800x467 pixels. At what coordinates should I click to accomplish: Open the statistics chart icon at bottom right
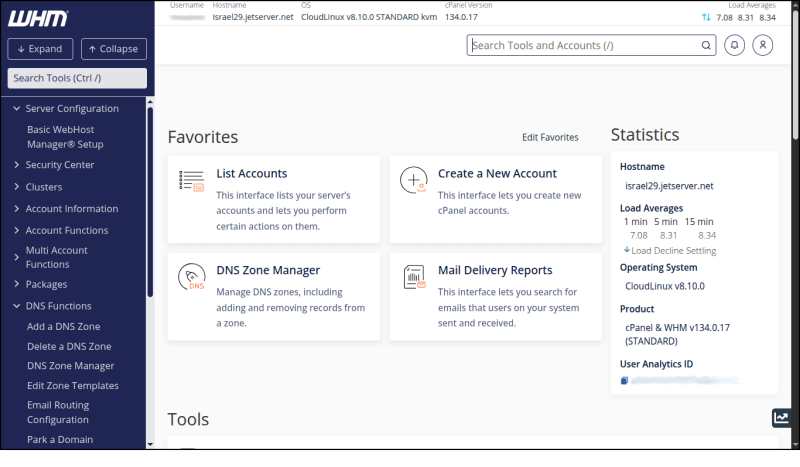[781, 418]
